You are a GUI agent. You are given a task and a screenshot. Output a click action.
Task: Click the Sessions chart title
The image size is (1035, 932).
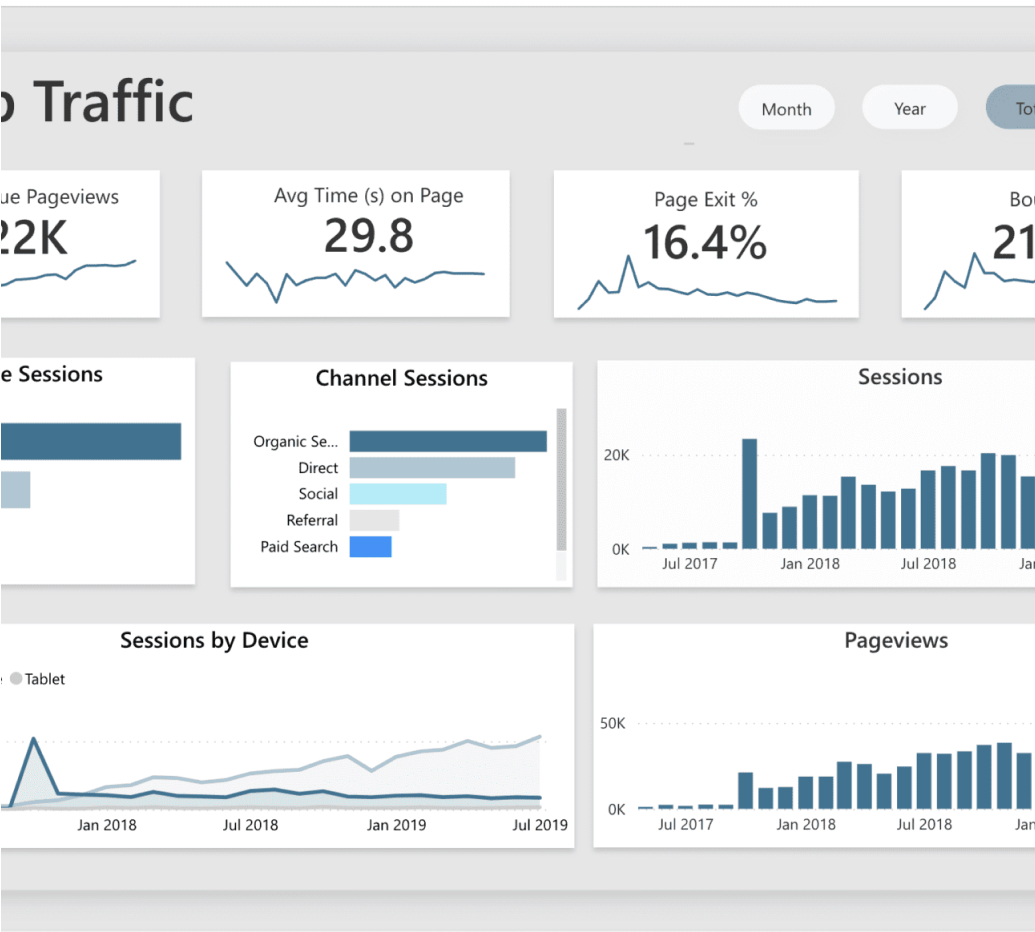(899, 377)
